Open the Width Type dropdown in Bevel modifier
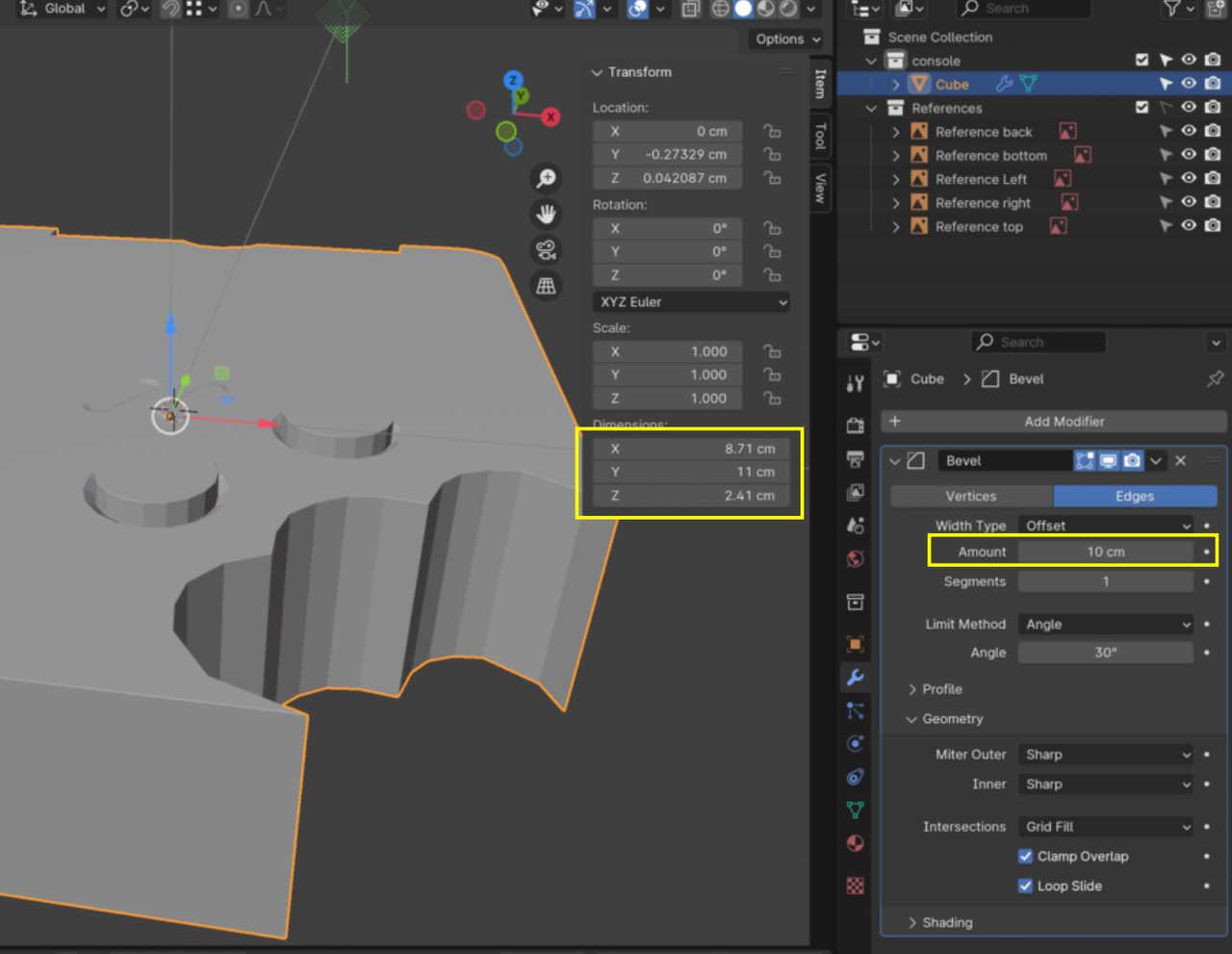The height and width of the screenshot is (954, 1232). coord(1105,526)
